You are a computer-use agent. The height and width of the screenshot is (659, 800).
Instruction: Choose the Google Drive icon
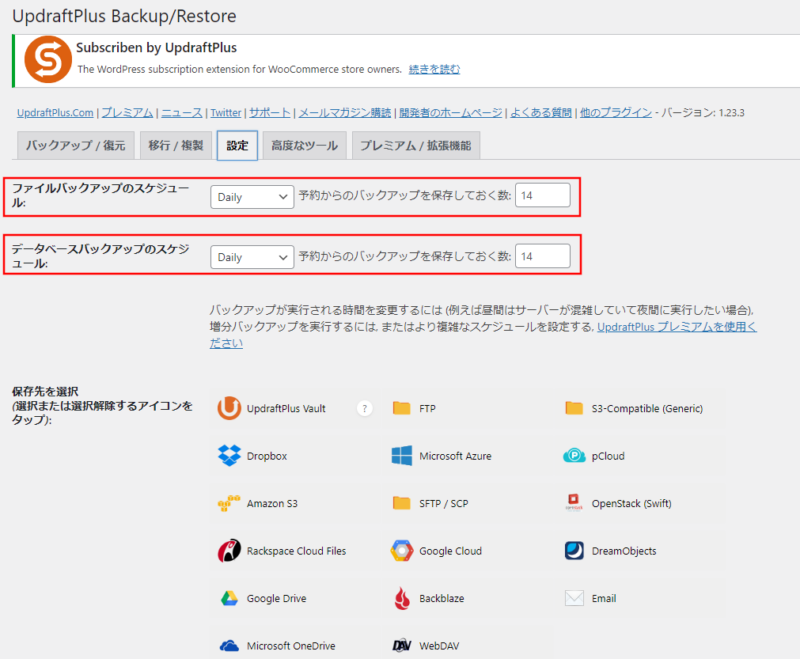[x=229, y=598]
